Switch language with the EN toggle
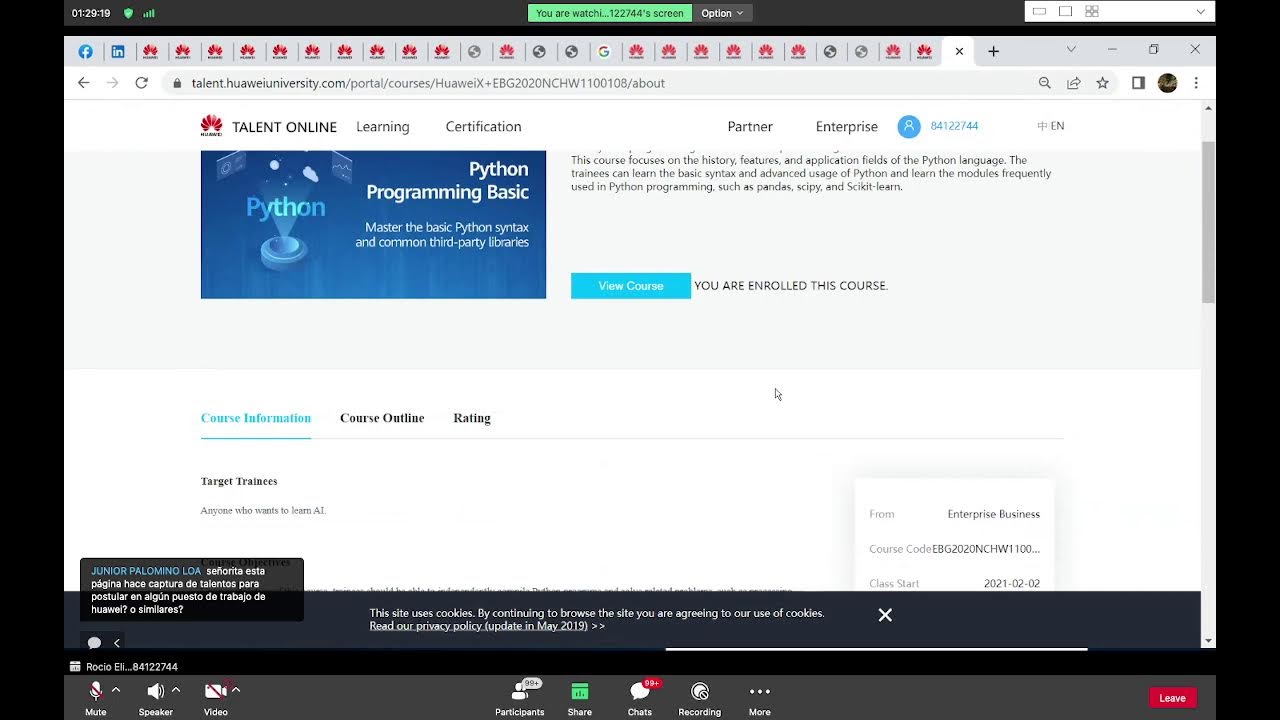 pyautogui.click(x=1057, y=126)
